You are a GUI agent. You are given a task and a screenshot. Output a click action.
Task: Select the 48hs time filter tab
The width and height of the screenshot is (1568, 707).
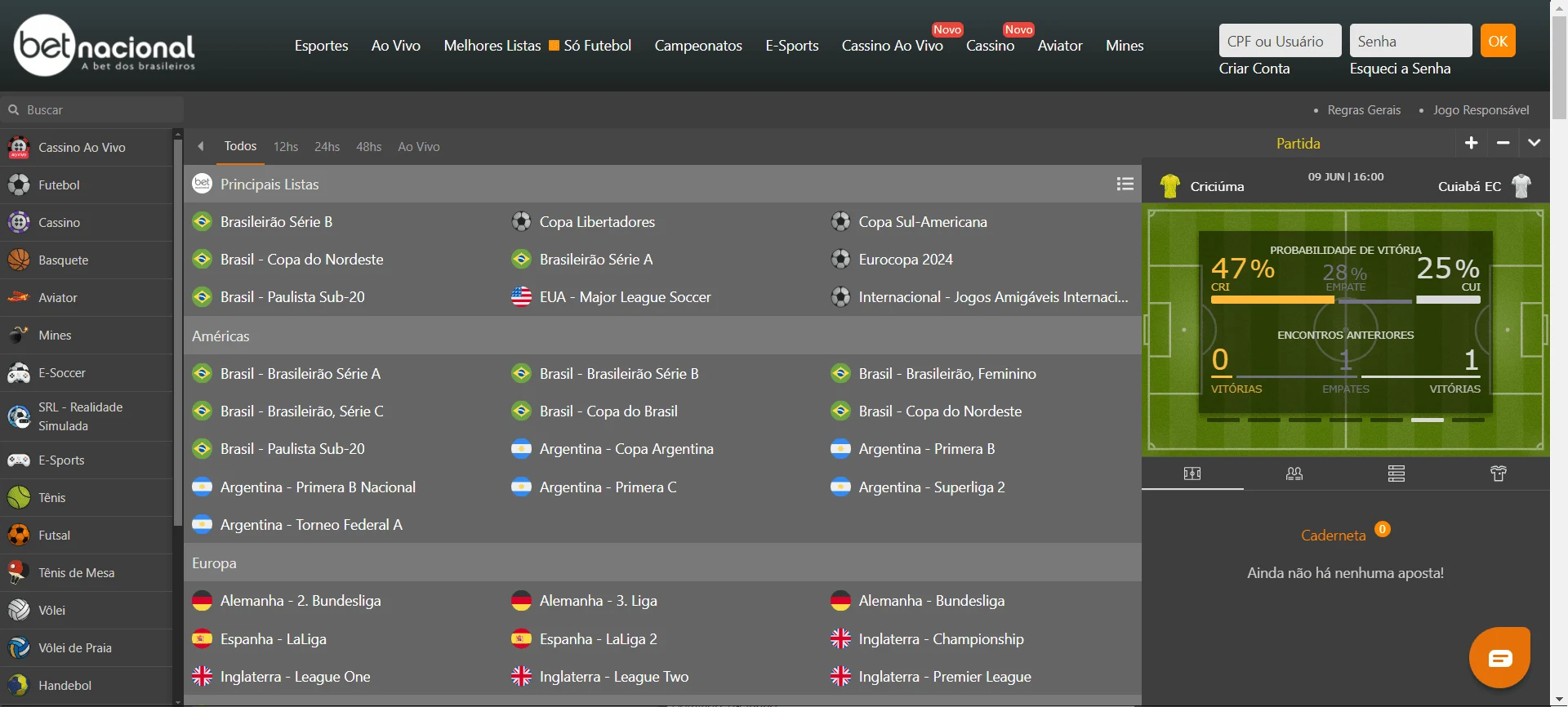click(x=368, y=147)
